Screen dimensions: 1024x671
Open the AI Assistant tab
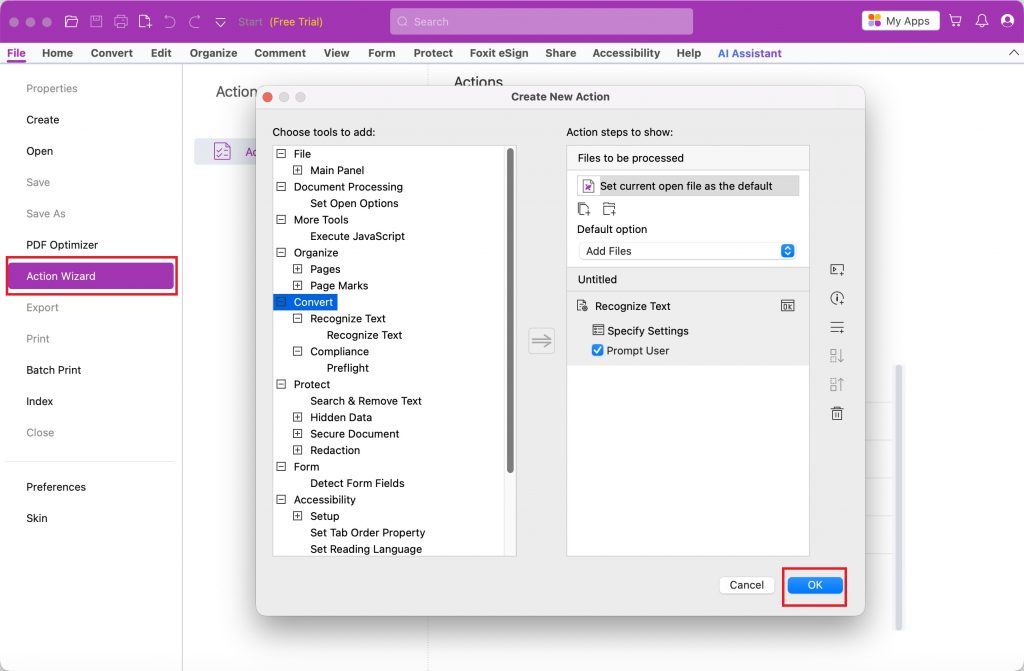(x=750, y=53)
